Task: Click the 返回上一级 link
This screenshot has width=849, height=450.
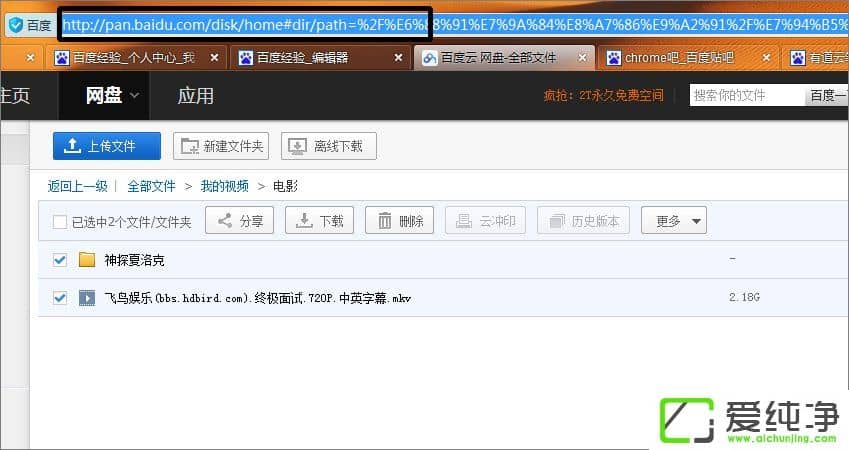Action: point(77,186)
